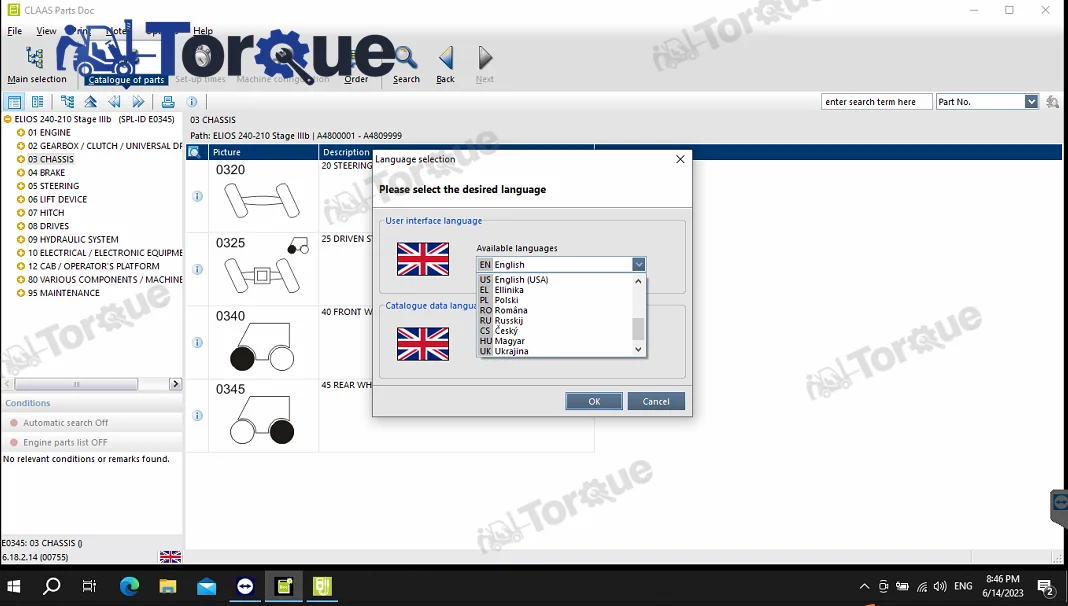Jump to next group with double-right arrows
The width and height of the screenshot is (1068, 606).
click(x=138, y=102)
